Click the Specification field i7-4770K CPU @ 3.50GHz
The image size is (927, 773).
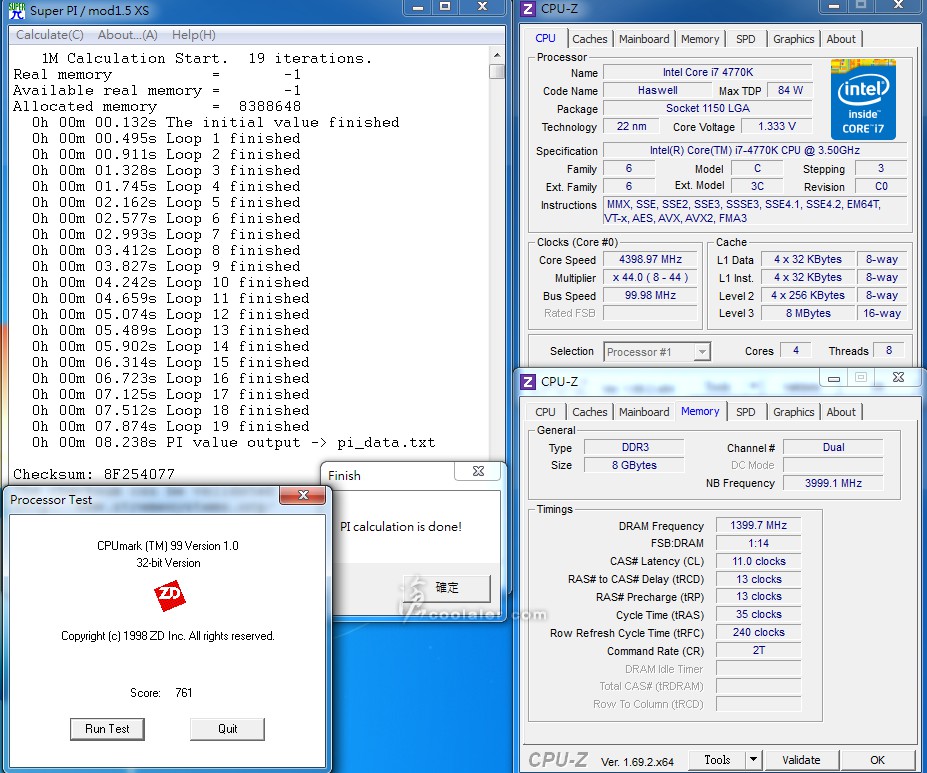[x=754, y=151]
